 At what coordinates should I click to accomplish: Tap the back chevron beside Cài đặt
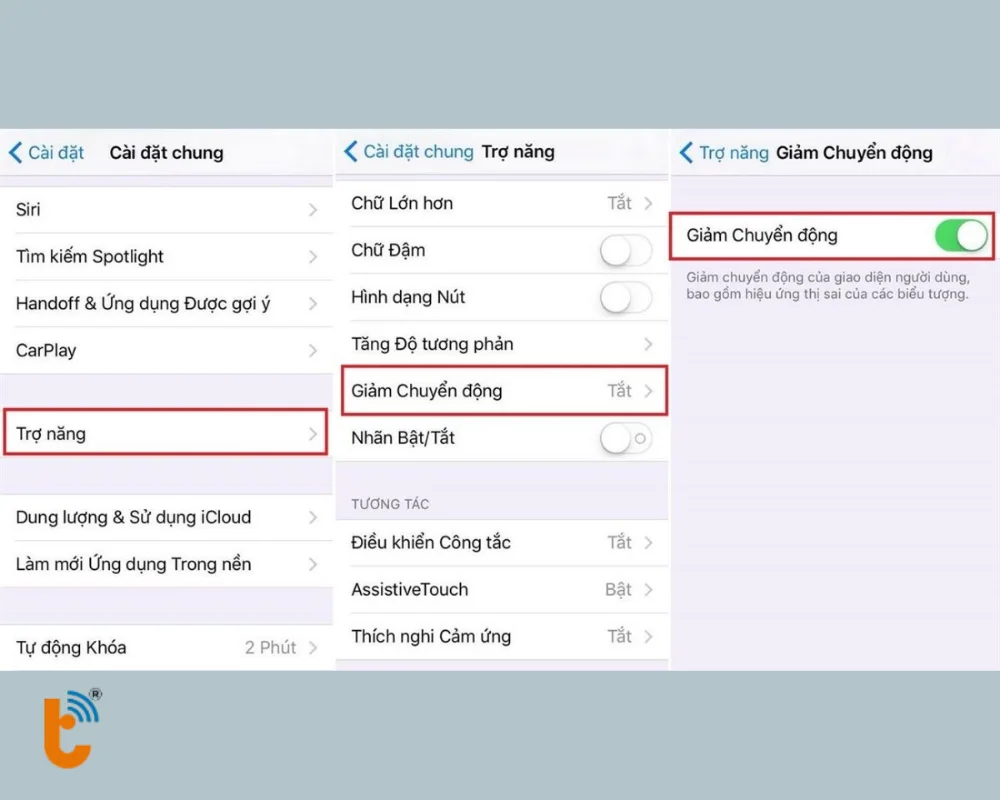click(15, 153)
